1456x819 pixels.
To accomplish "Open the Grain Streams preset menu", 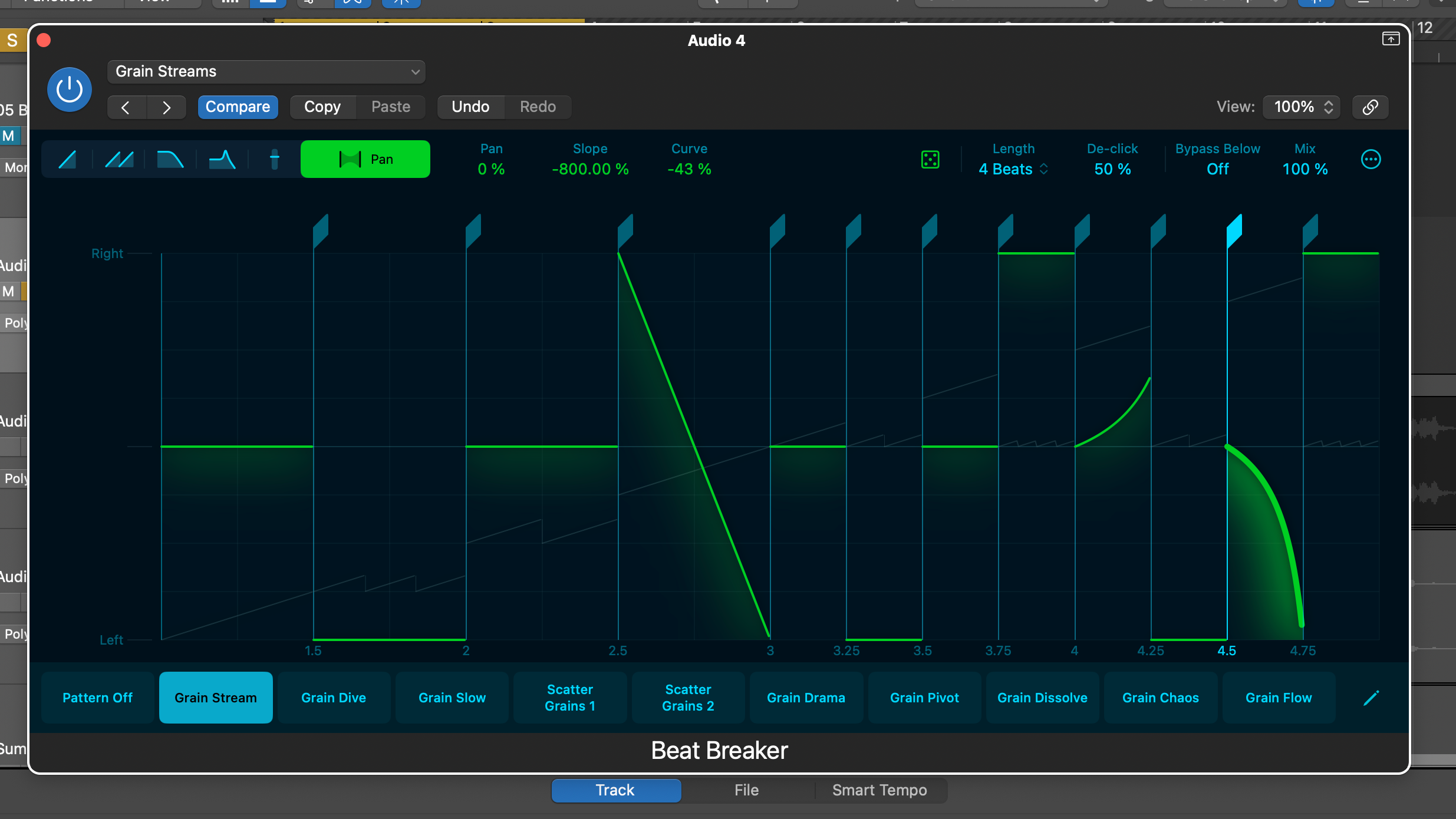I will pyautogui.click(x=266, y=71).
